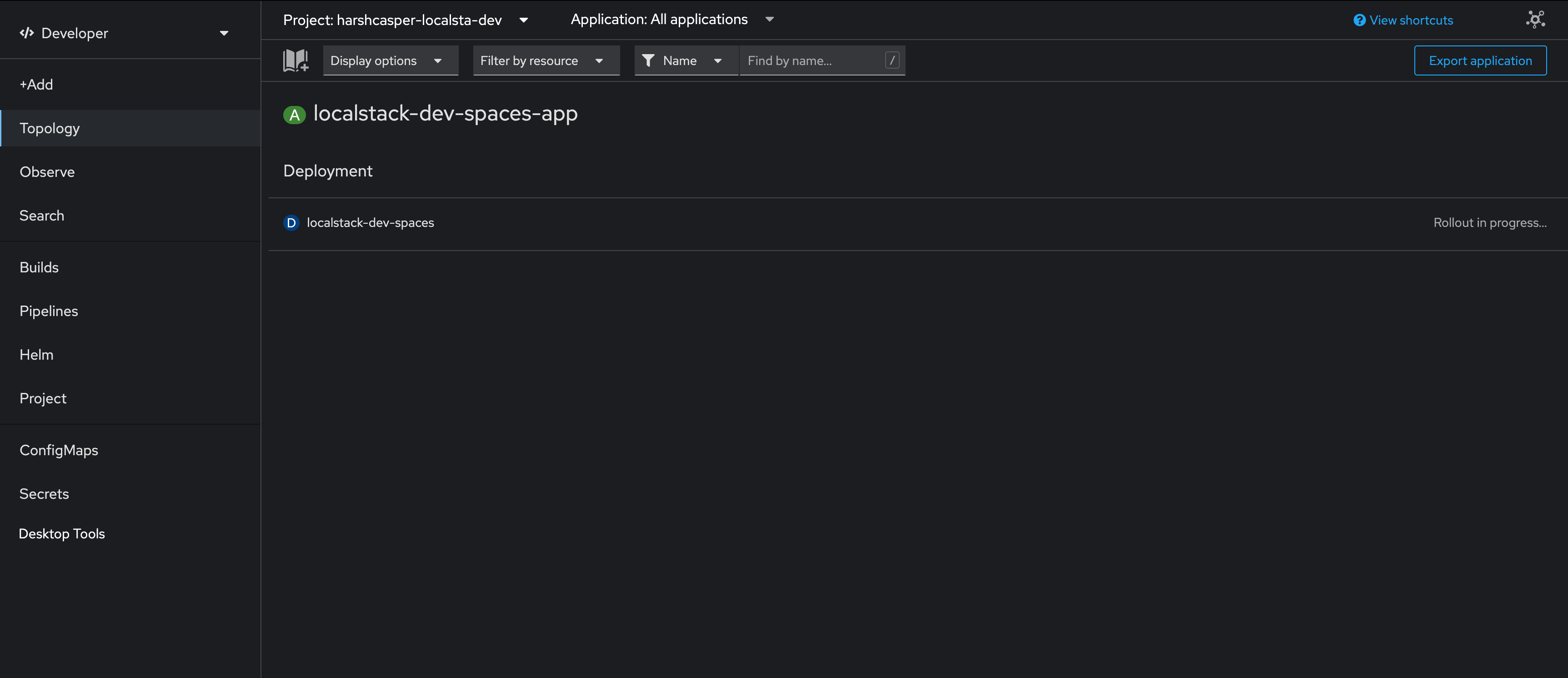Click the Export application button
1568x678 pixels.
(1480, 60)
